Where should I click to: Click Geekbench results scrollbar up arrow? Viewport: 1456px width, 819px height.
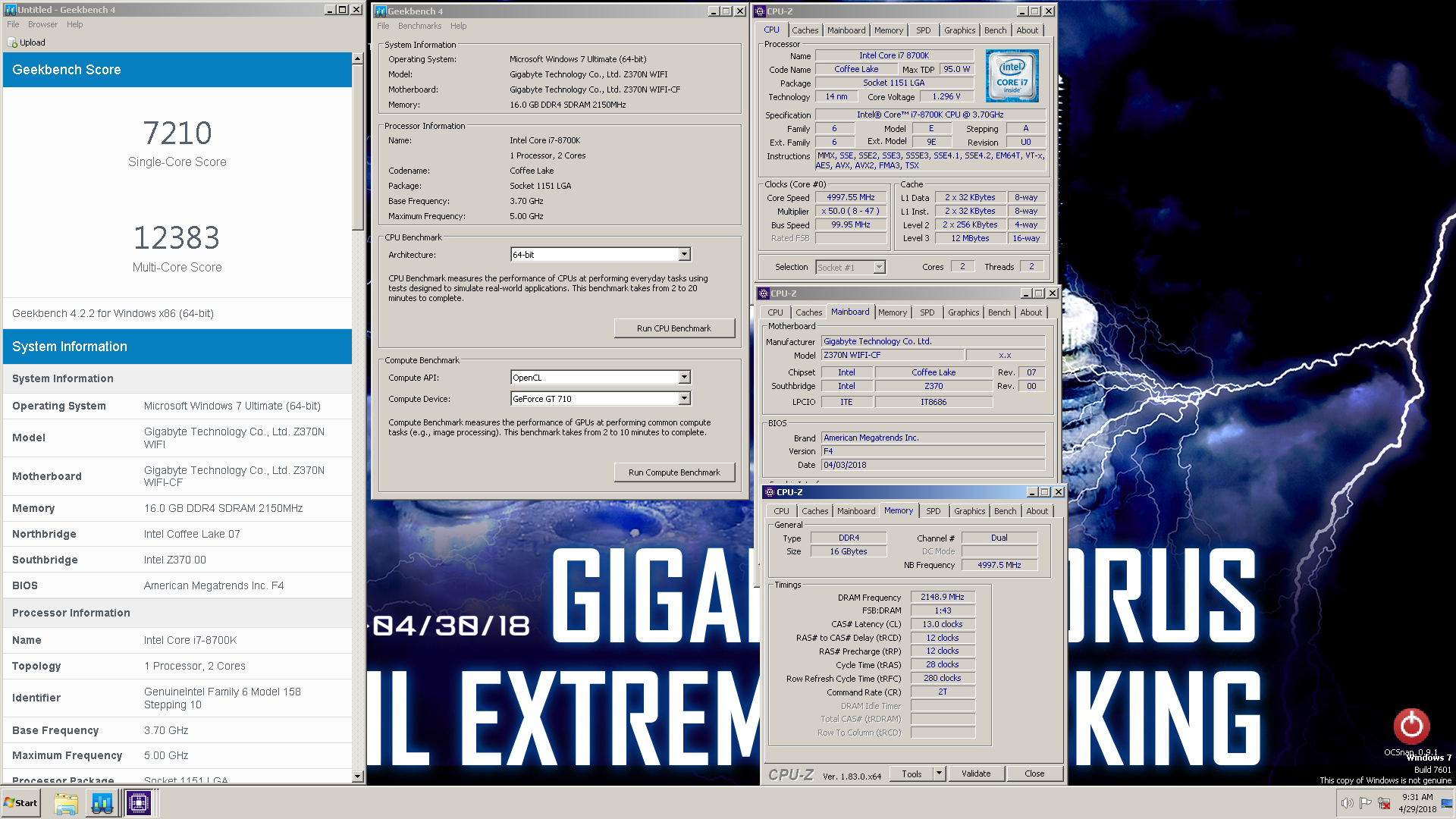pos(358,58)
